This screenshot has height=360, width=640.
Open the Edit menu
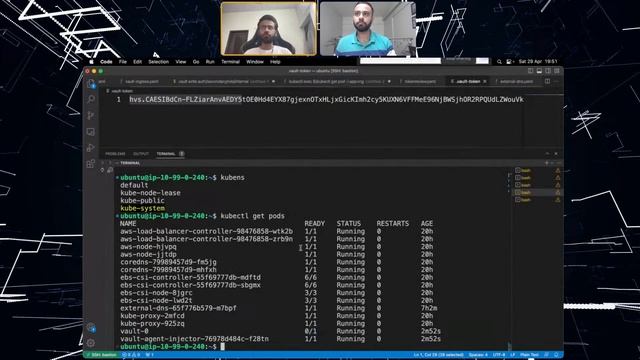click(138, 62)
